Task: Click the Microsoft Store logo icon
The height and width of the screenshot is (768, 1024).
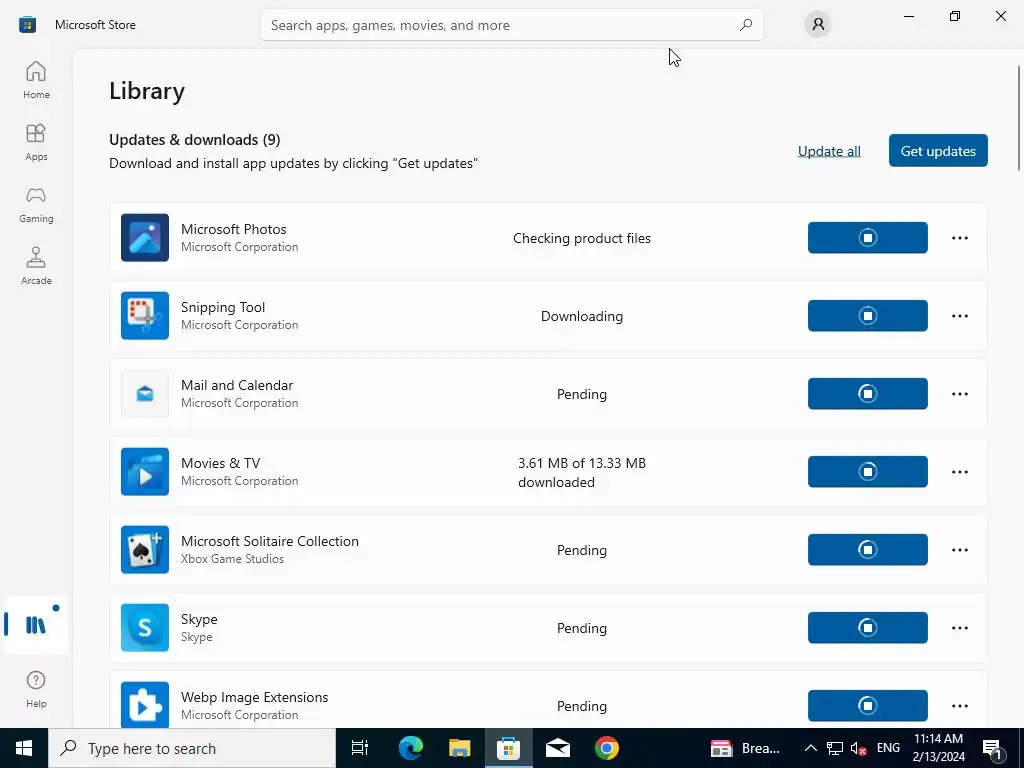Action: (x=27, y=25)
